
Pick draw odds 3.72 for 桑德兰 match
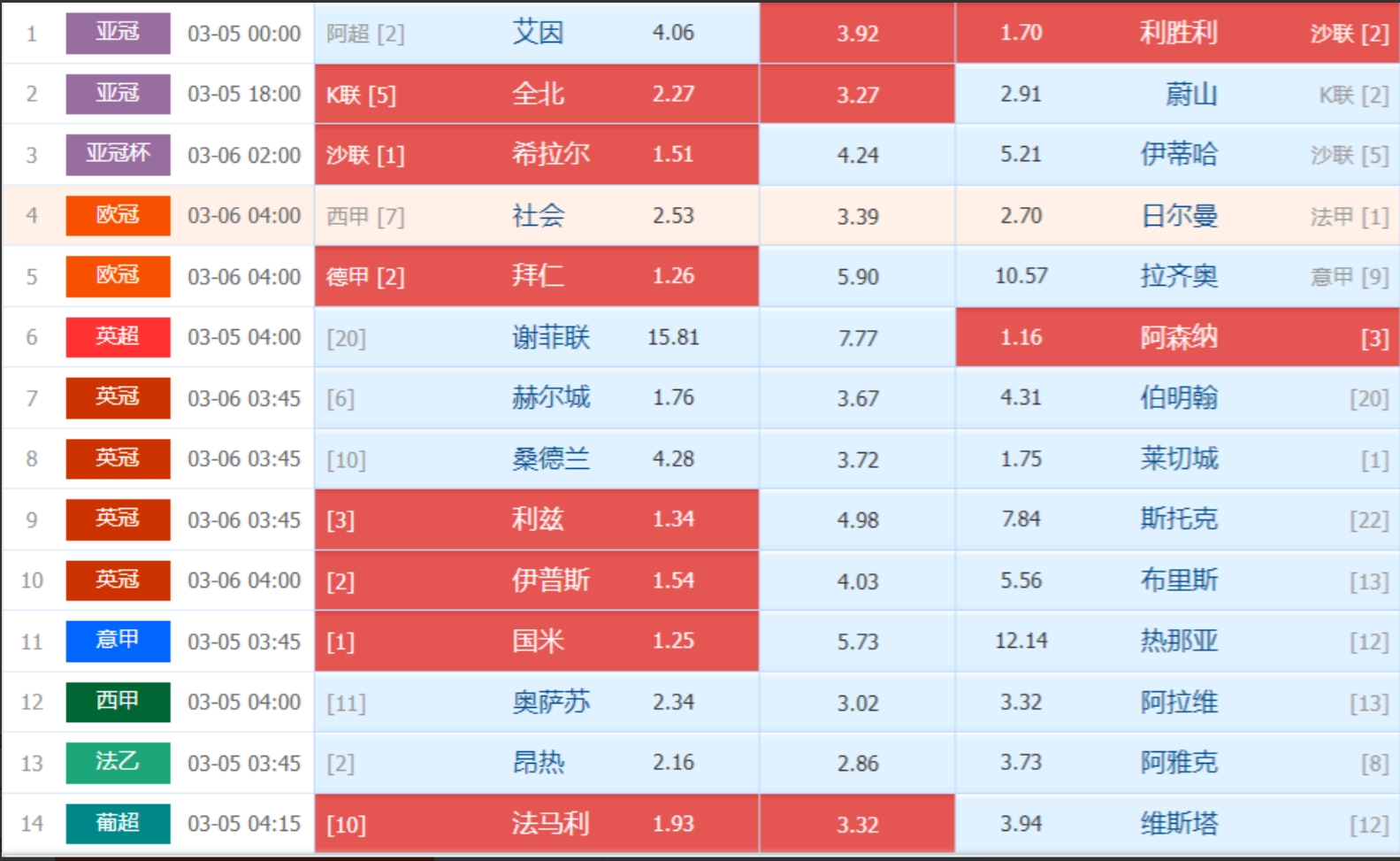click(857, 459)
